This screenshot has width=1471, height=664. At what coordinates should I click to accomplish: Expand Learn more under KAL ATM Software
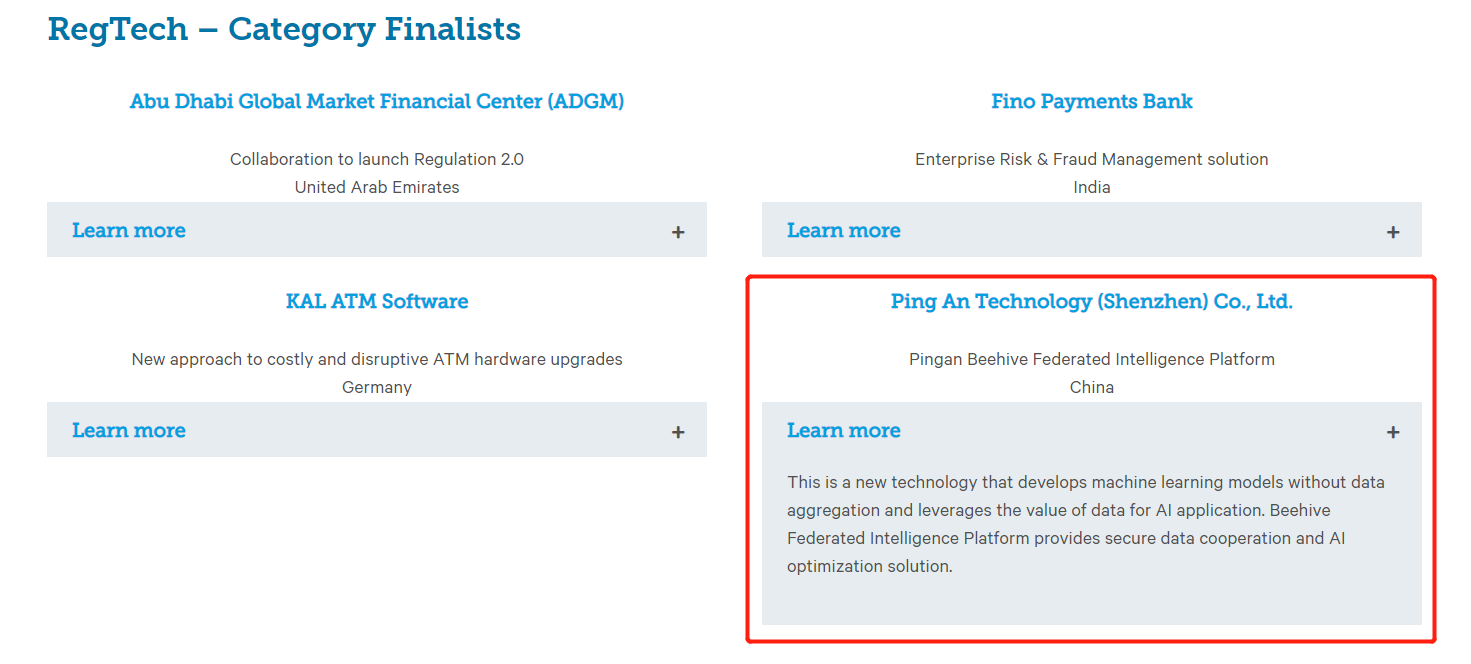pos(129,430)
